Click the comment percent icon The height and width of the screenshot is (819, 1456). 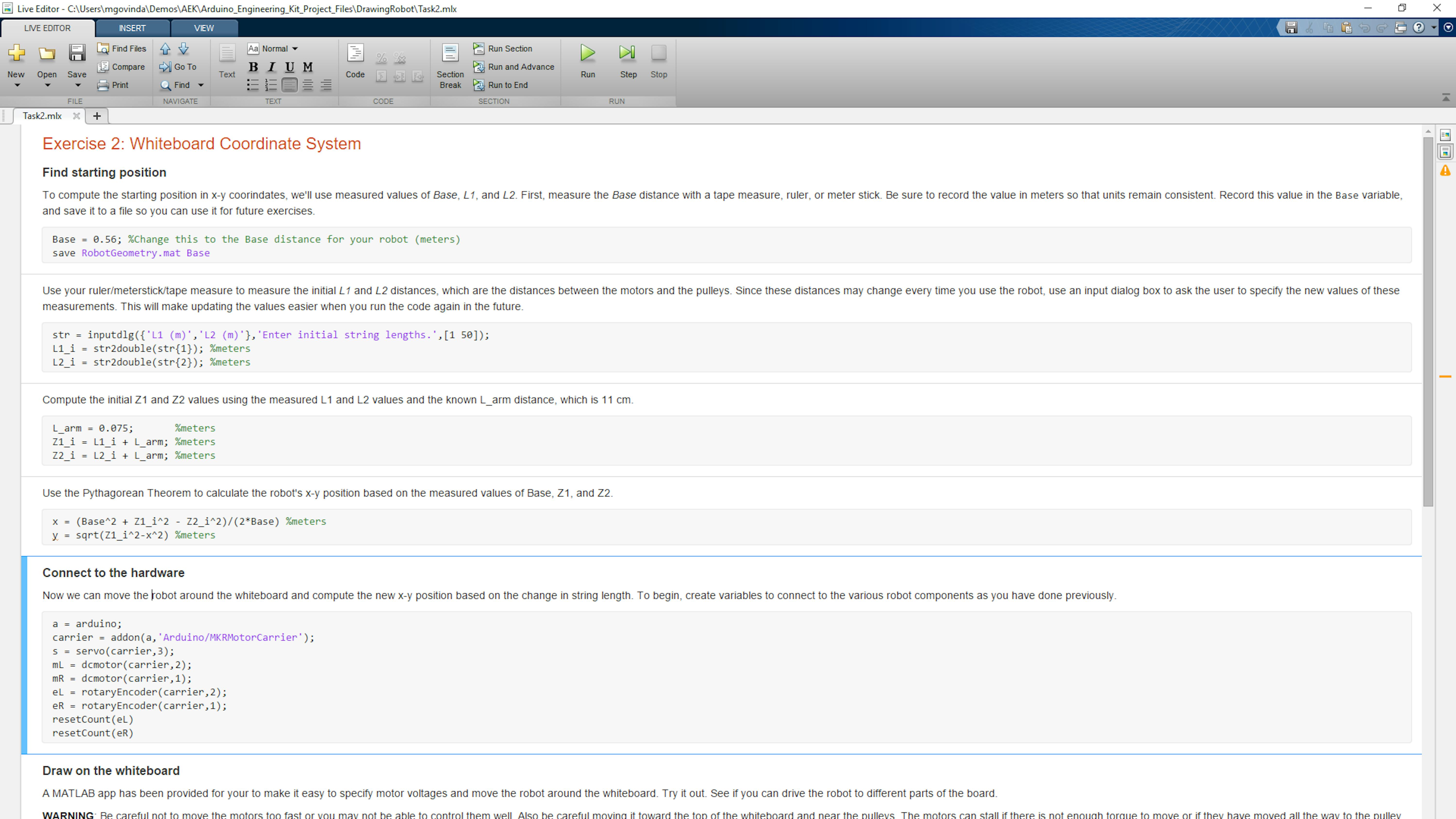pyautogui.click(x=381, y=58)
